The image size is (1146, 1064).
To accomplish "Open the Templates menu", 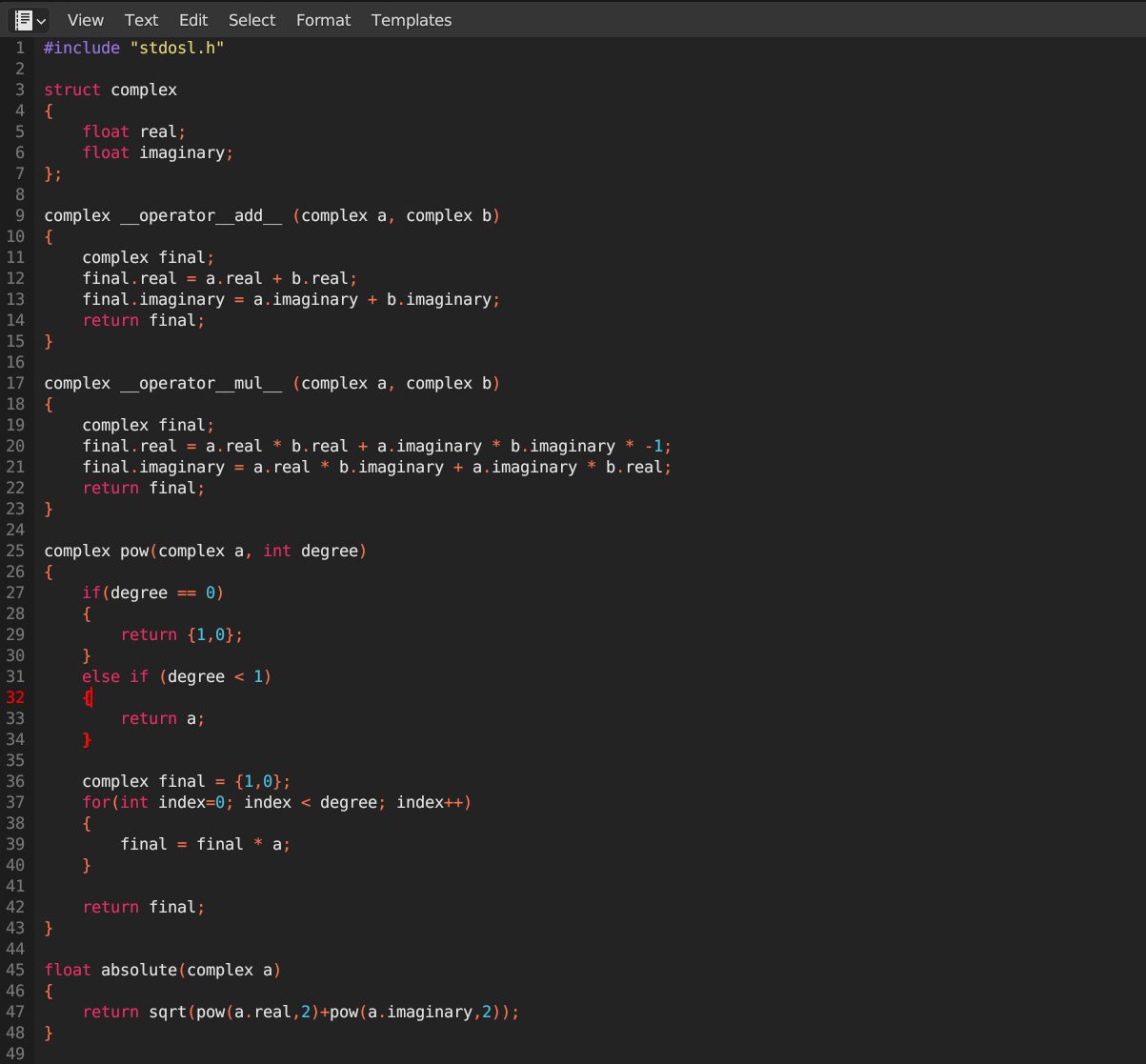I will (412, 20).
